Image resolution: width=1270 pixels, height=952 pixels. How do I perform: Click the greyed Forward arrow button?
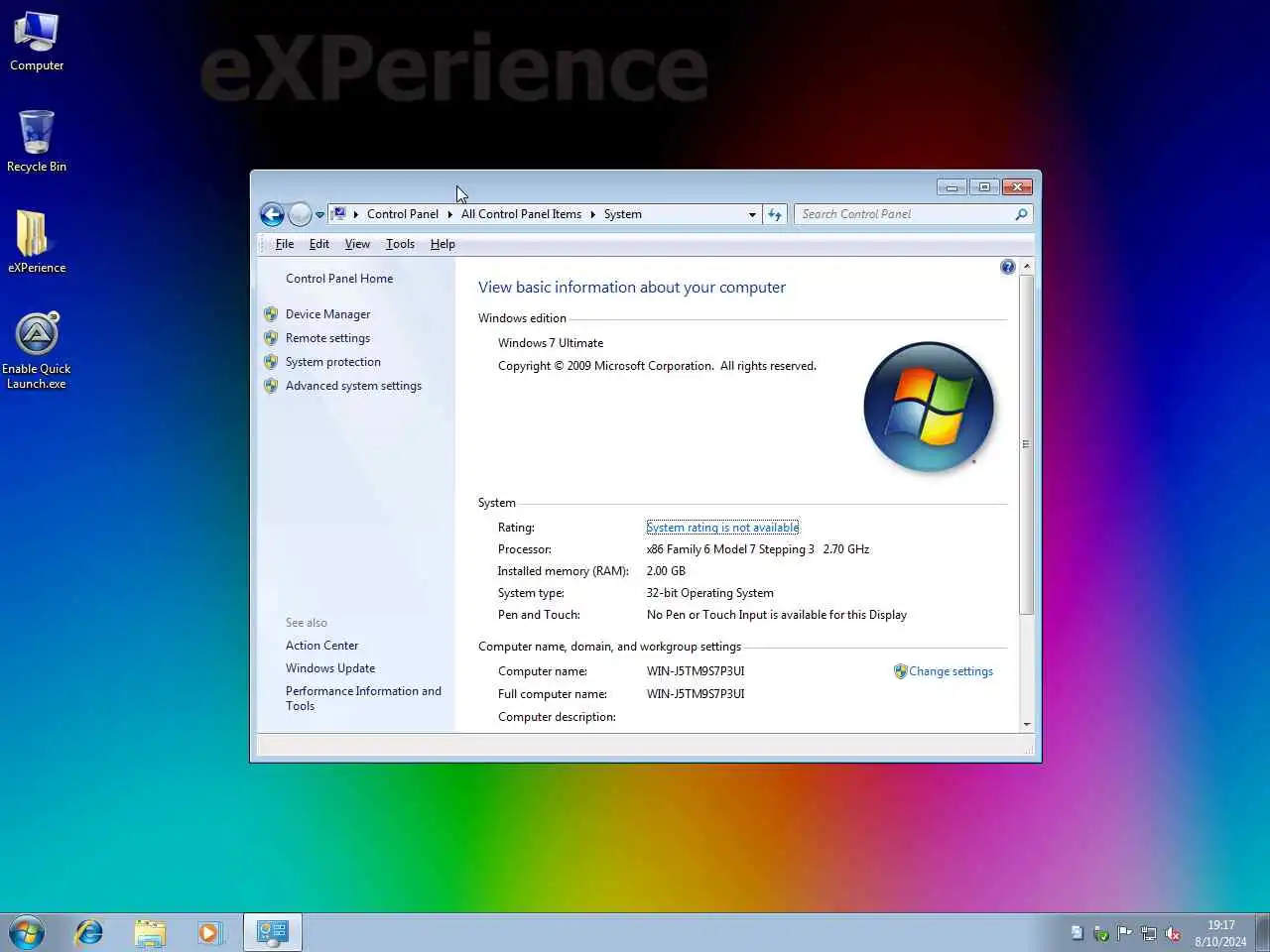[x=300, y=214]
